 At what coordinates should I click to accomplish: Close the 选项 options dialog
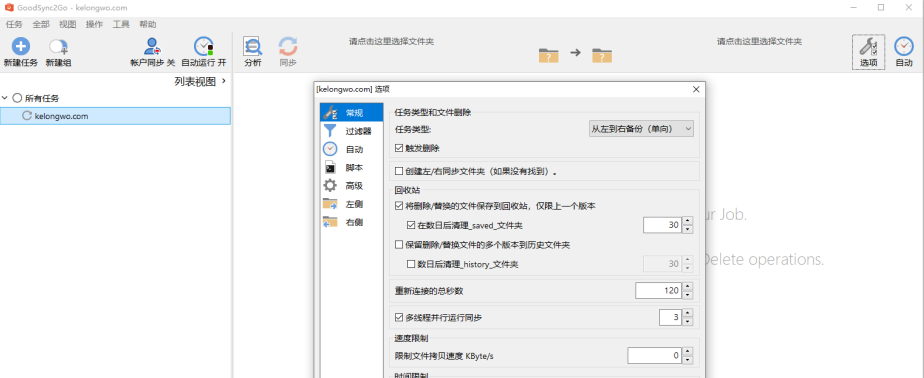click(696, 90)
